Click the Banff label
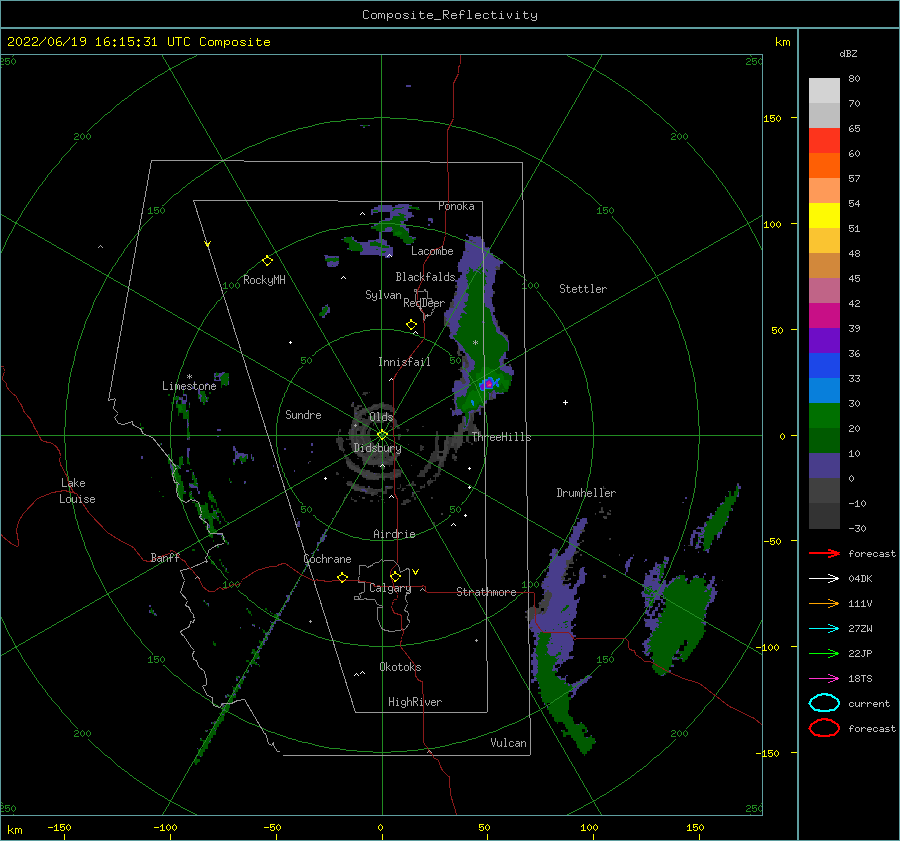The height and width of the screenshot is (841, 900). pos(165,557)
